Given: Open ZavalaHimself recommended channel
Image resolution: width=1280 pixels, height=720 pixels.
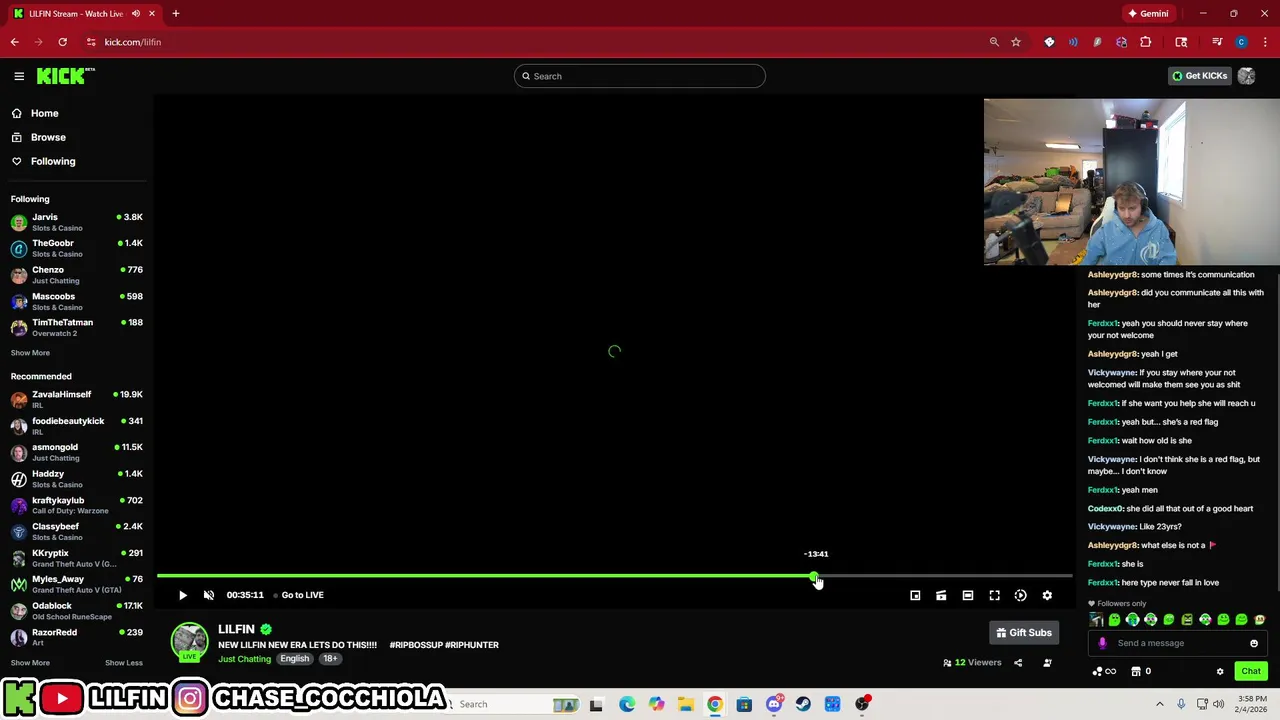Looking at the screenshot, I should click(76, 399).
